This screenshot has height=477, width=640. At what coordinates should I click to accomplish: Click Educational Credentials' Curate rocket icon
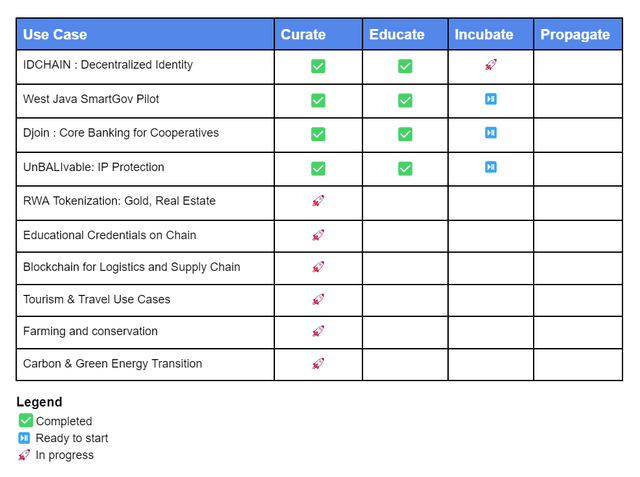[318, 235]
